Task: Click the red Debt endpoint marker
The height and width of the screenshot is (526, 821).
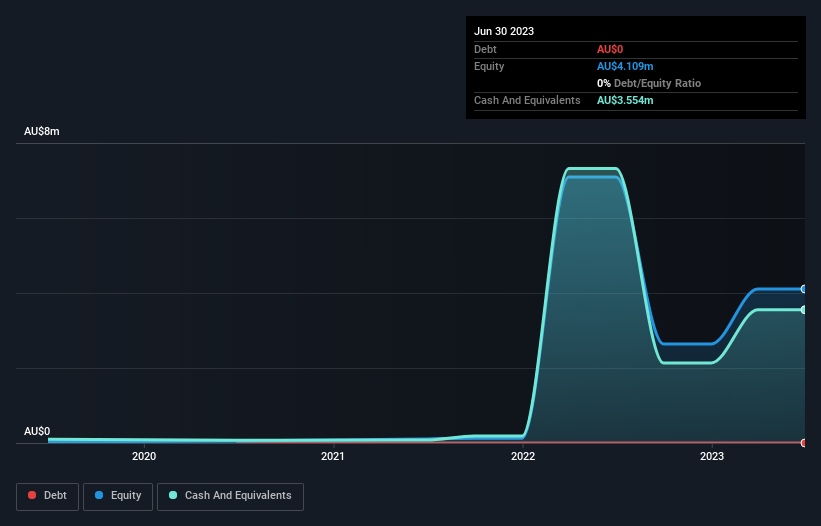Action: [804, 443]
